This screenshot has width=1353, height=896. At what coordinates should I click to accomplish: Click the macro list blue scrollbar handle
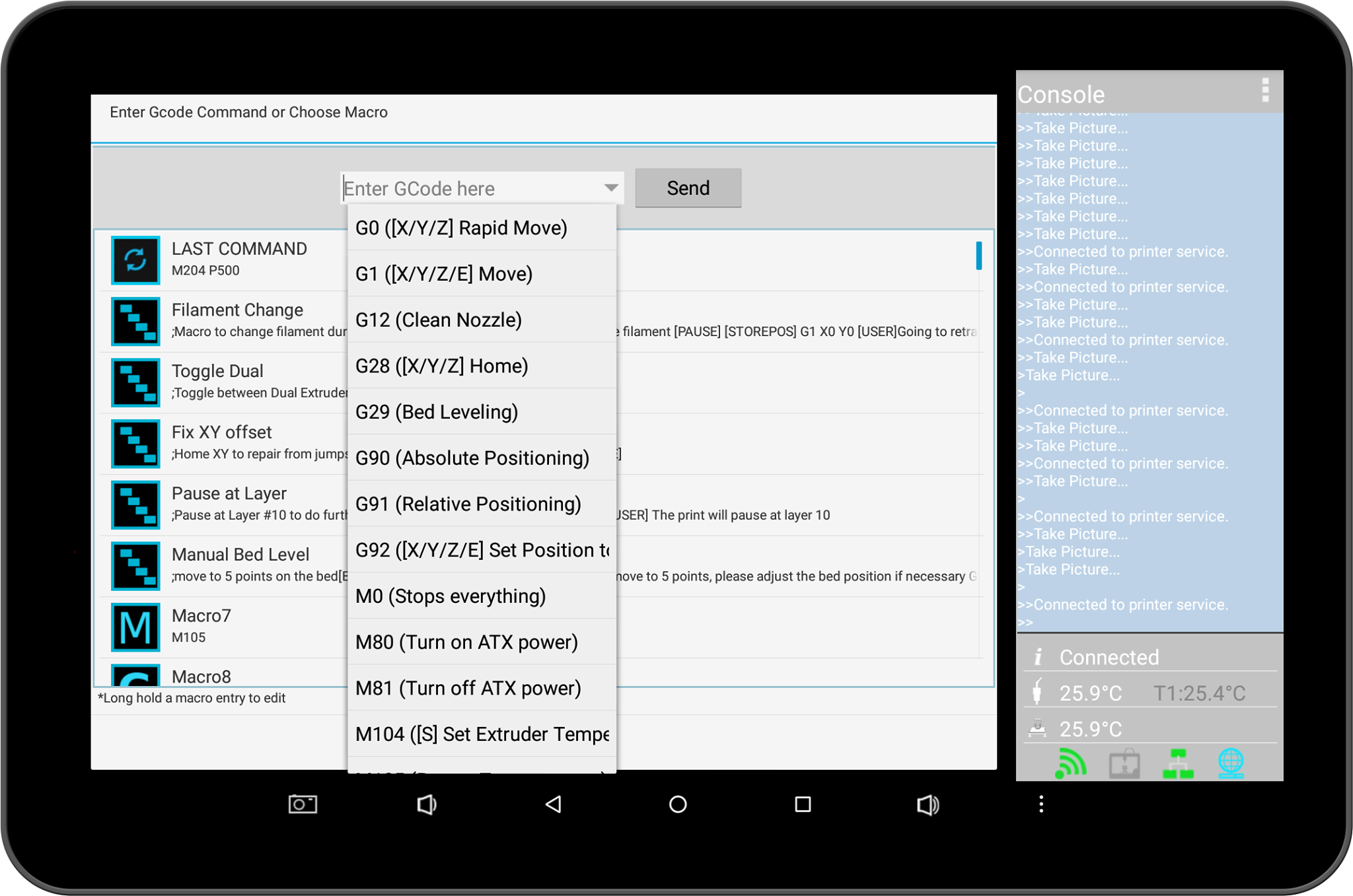click(978, 256)
